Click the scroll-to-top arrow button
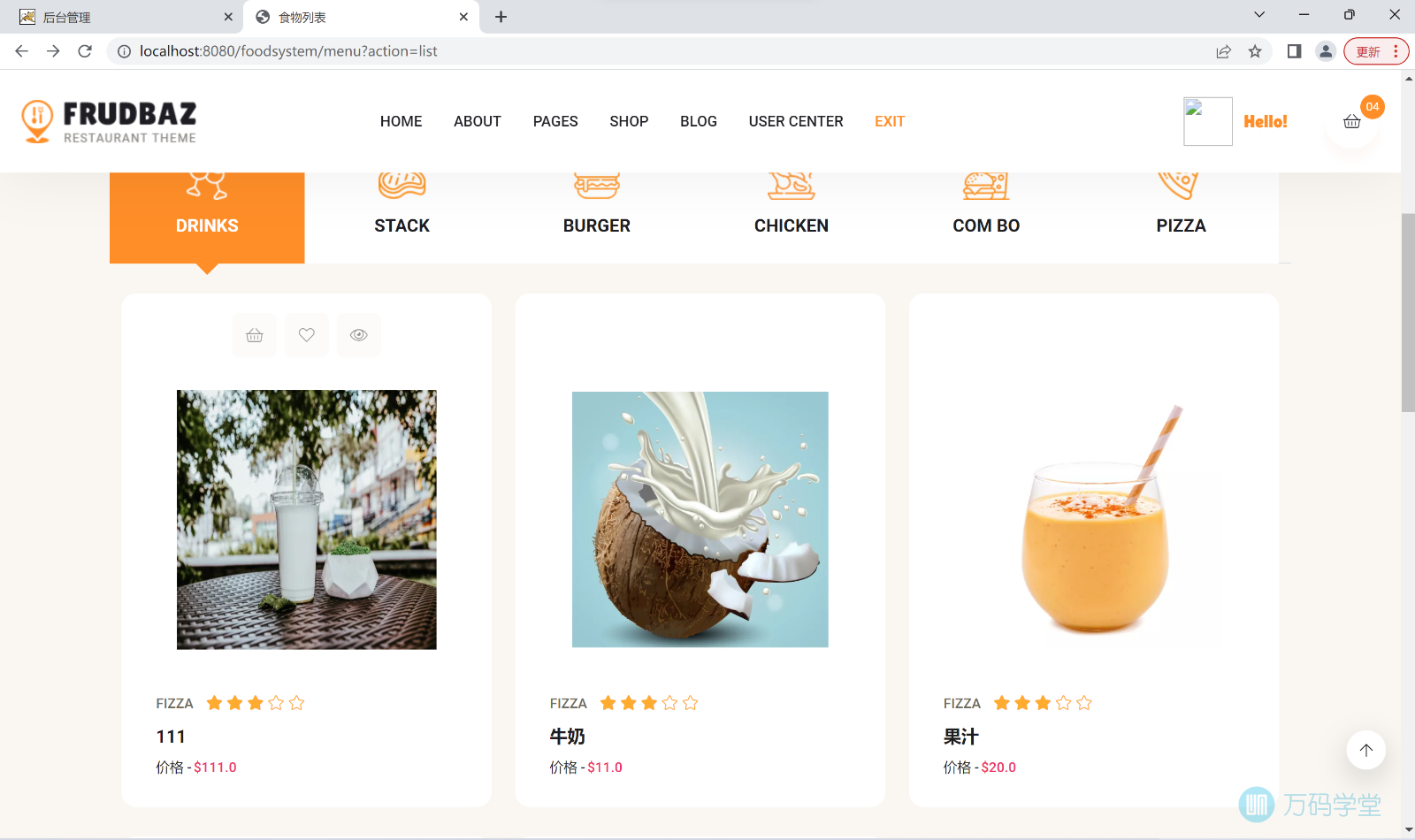The width and height of the screenshot is (1415, 840). 1366,750
